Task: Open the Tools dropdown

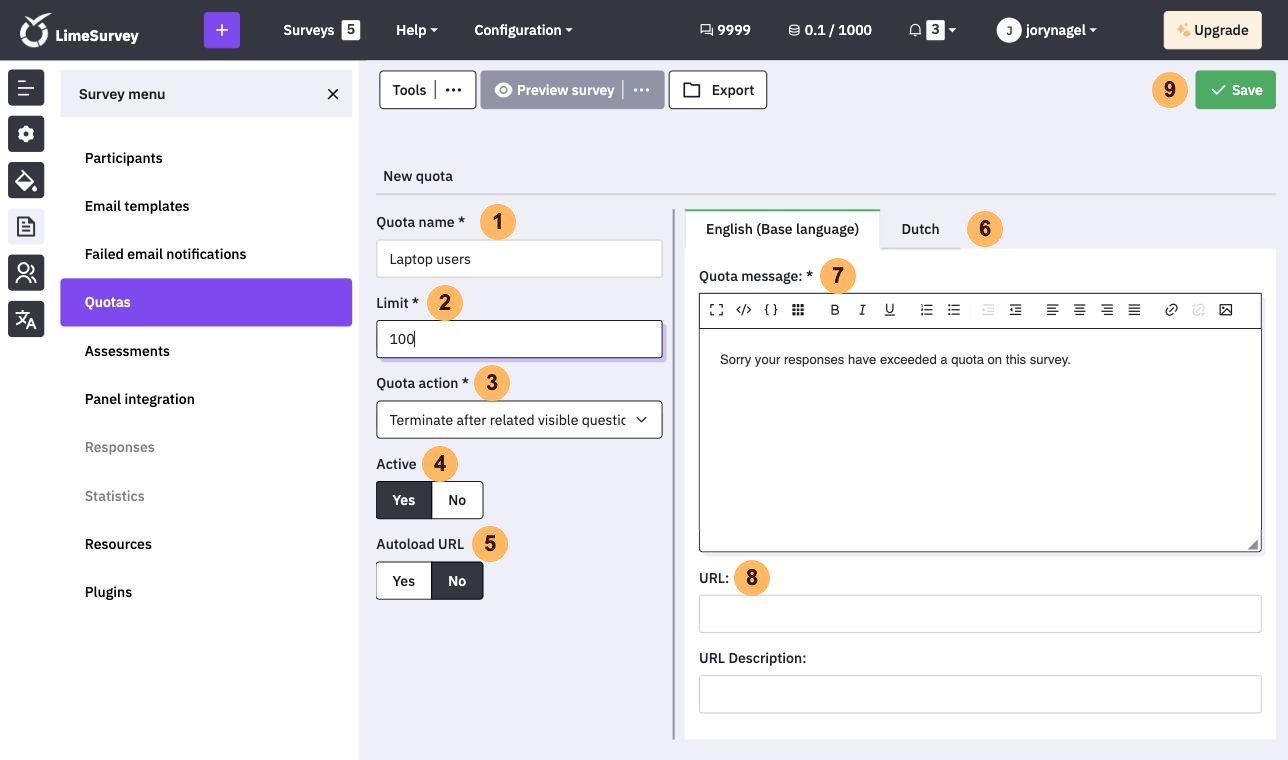Action: 428,90
